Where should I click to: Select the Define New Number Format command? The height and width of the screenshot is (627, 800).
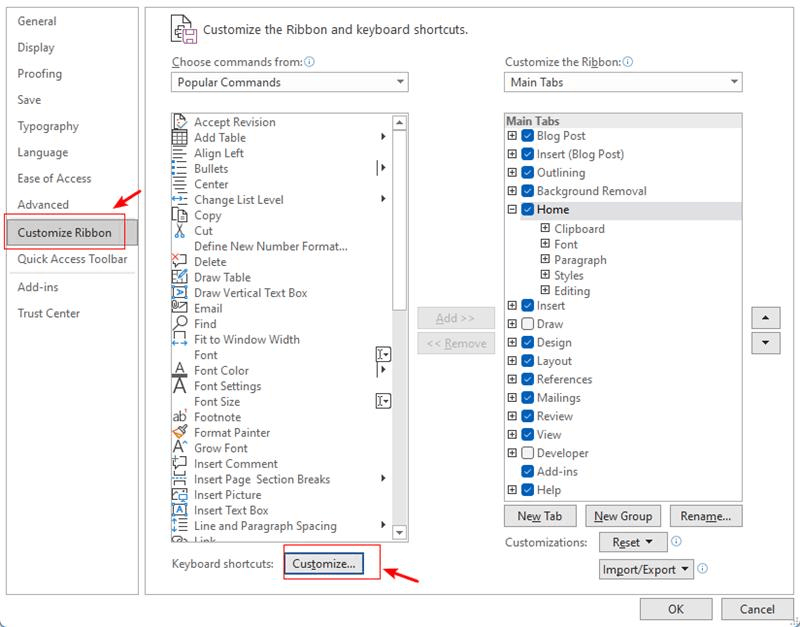coord(270,246)
